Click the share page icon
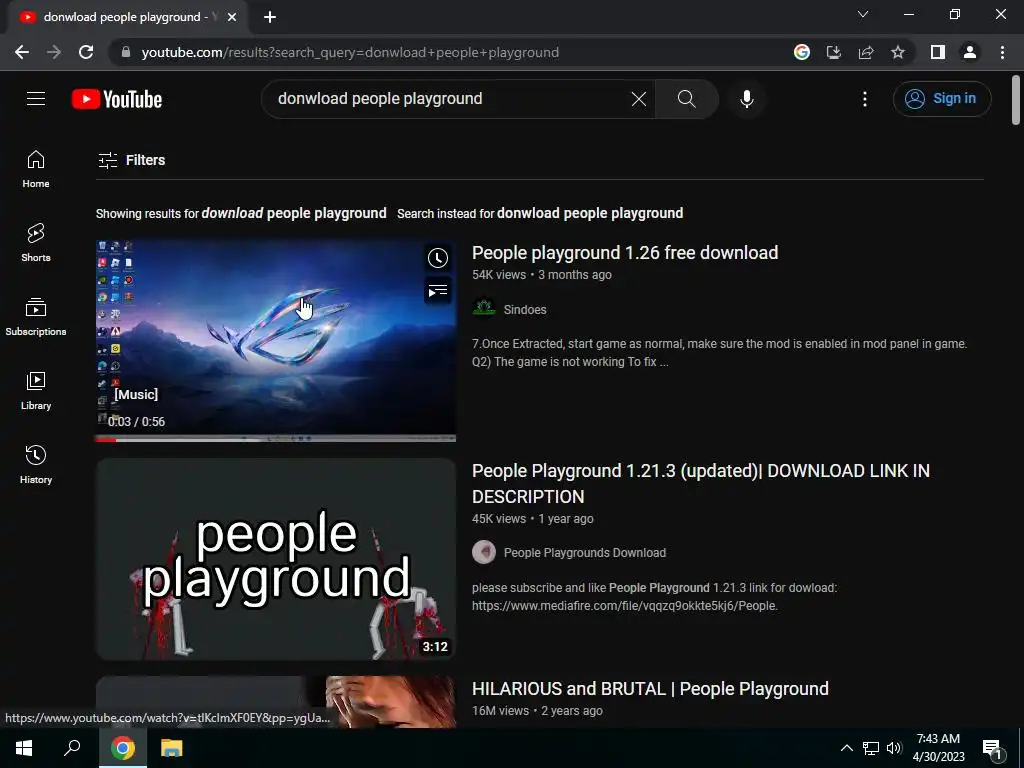Image resolution: width=1024 pixels, height=768 pixels. click(x=866, y=52)
